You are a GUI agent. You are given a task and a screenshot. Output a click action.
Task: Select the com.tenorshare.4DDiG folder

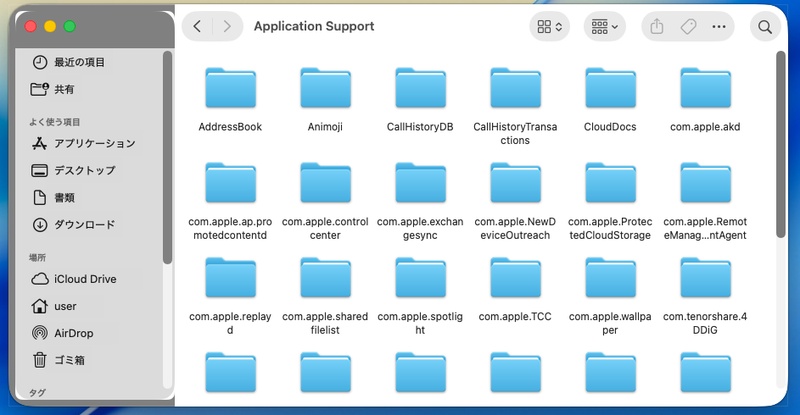pyautogui.click(x=705, y=280)
